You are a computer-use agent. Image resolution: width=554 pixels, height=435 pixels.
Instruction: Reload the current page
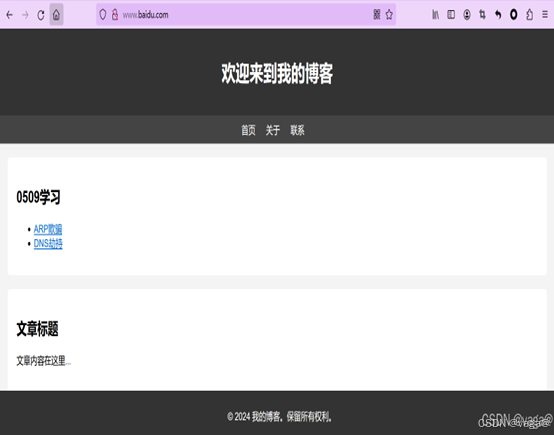coord(41,15)
